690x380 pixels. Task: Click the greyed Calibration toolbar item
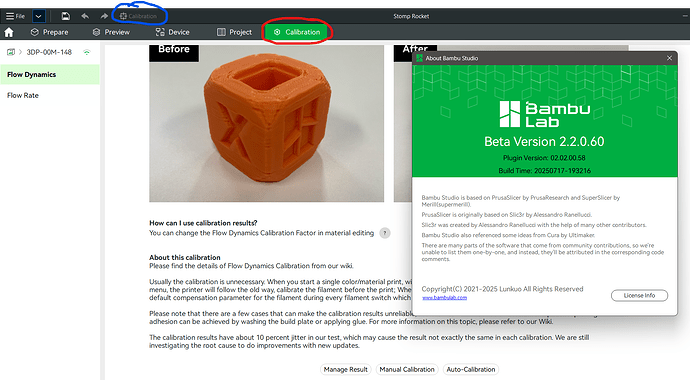[138, 16]
